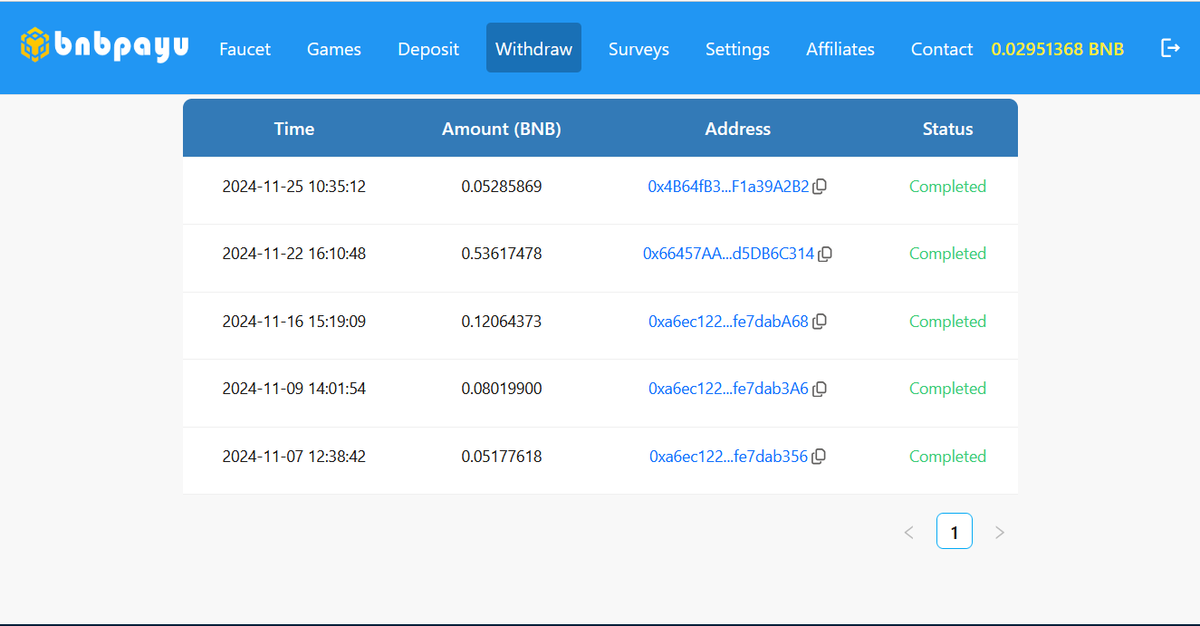Image resolution: width=1200 pixels, height=626 pixels.
Task: Open address link 0xa6ec122...fe7dabA68
Action: click(x=728, y=322)
